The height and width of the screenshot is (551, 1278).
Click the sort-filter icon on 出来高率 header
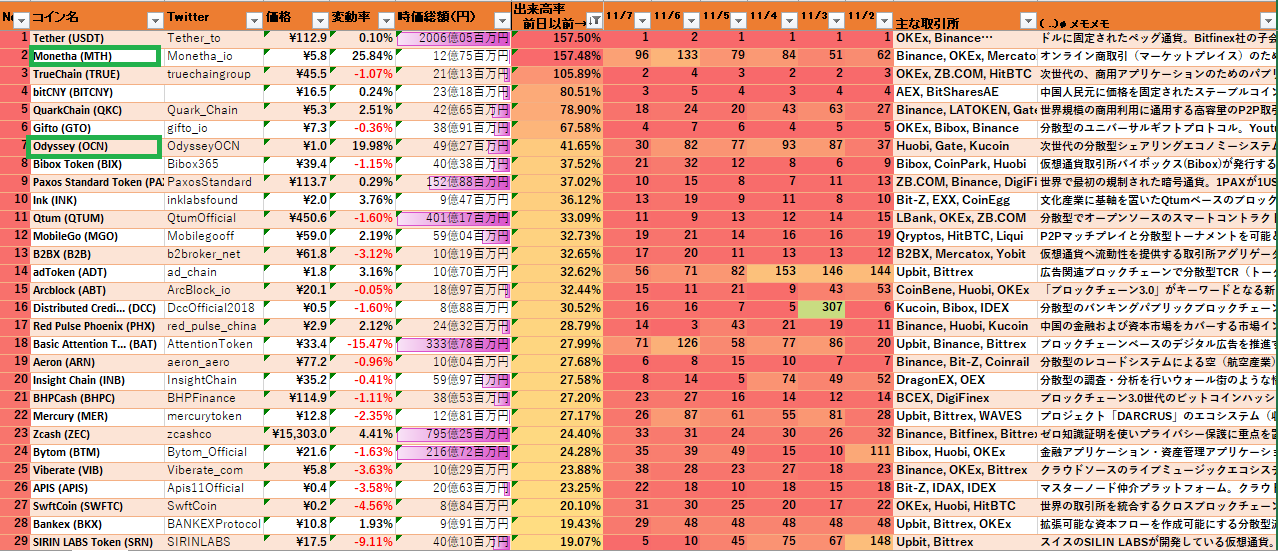click(x=595, y=19)
